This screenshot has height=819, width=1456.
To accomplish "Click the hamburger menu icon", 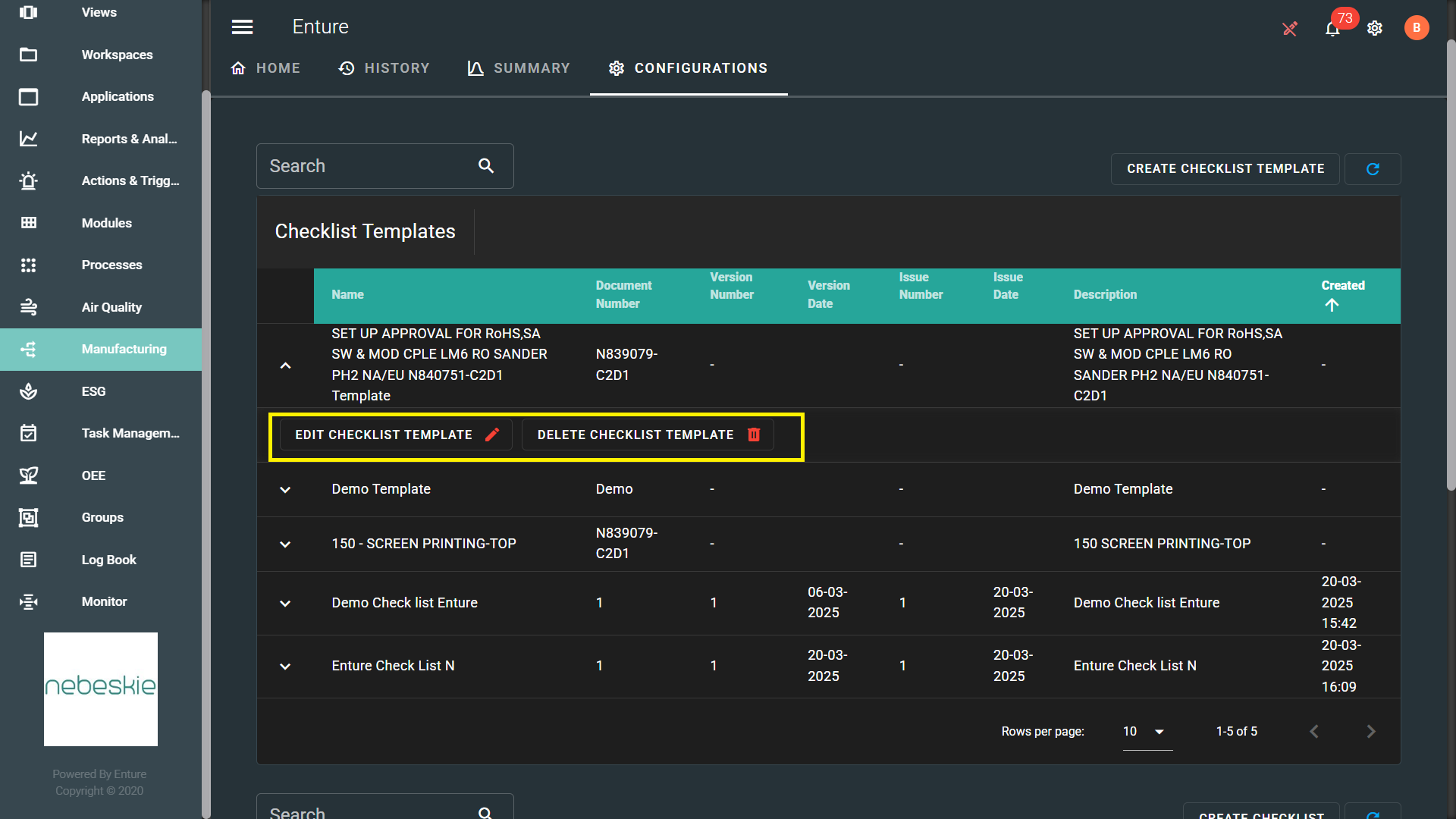I will [x=242, y=27].
